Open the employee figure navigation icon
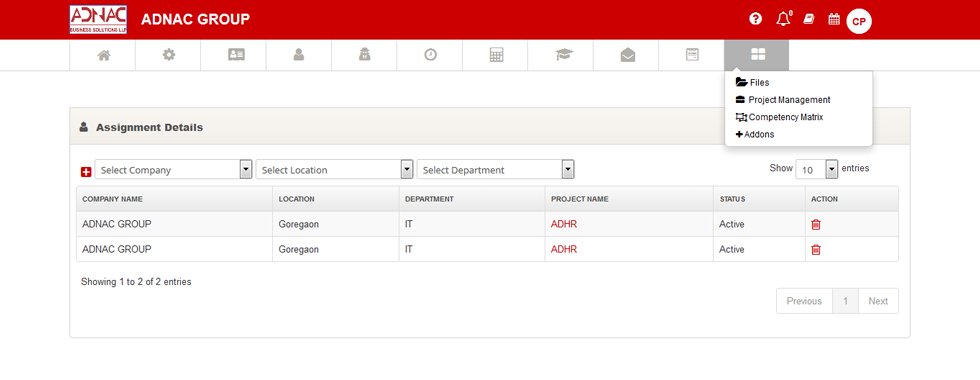 364,55
